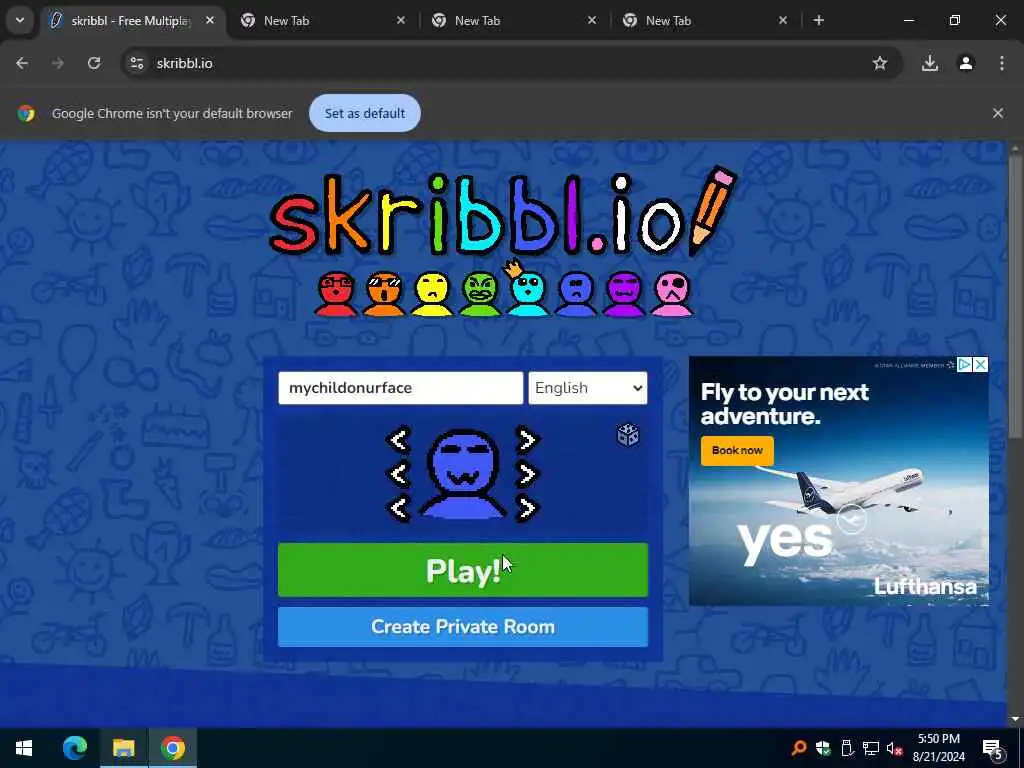Click the purple avatar in logo row
This screenshot has height=768, width=1024.
pos(624,294)
